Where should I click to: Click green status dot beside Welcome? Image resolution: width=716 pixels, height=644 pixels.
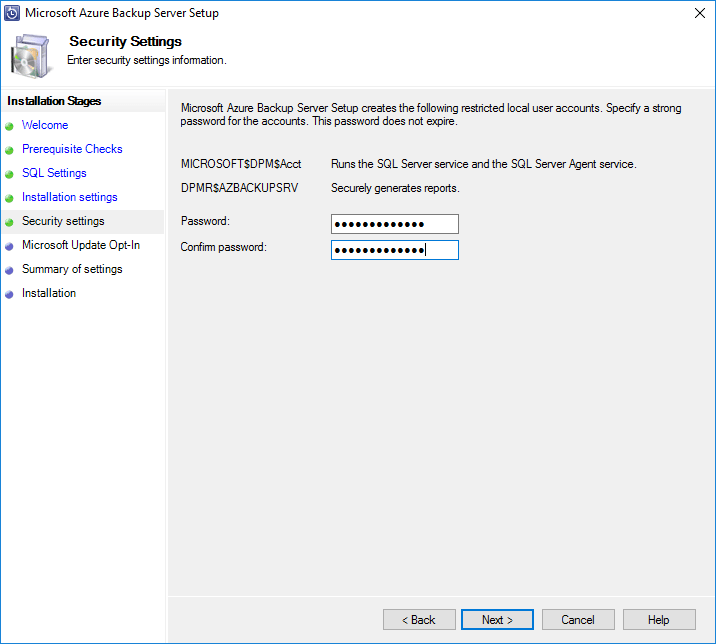click(9, 127)
